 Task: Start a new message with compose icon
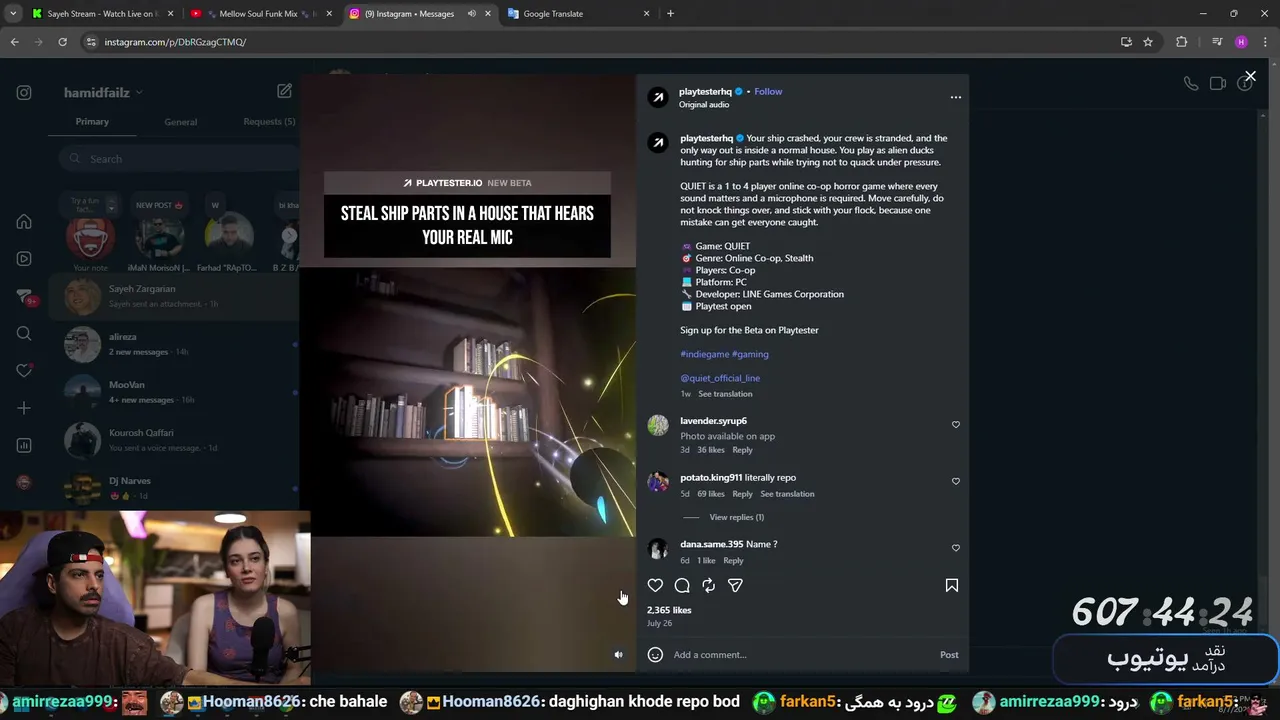point(284,91)
